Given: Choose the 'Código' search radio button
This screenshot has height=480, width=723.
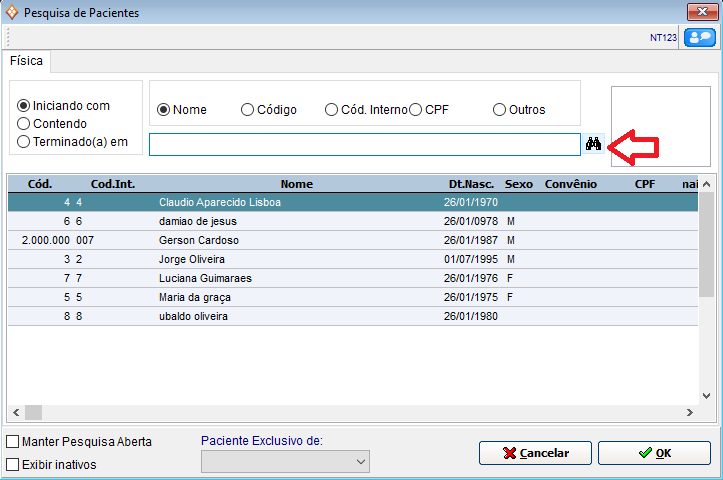Looking at the screenshot, I should tap(247, 110).
